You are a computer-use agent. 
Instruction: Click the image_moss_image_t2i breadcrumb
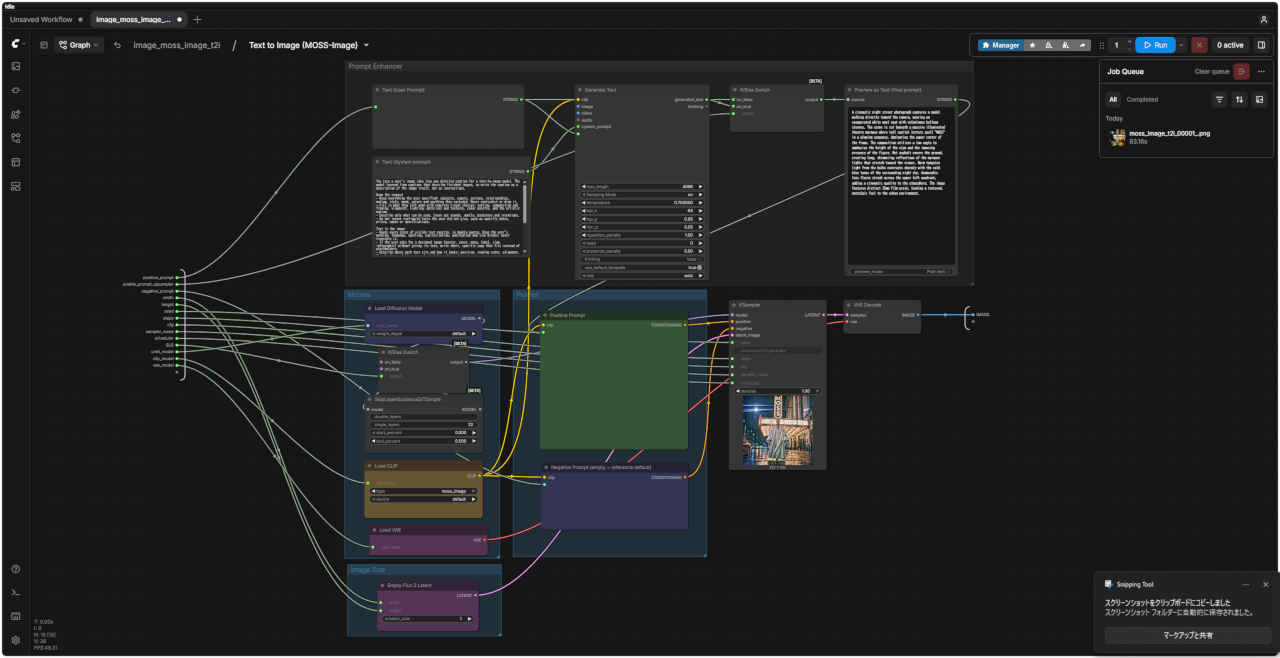(176, 45)
